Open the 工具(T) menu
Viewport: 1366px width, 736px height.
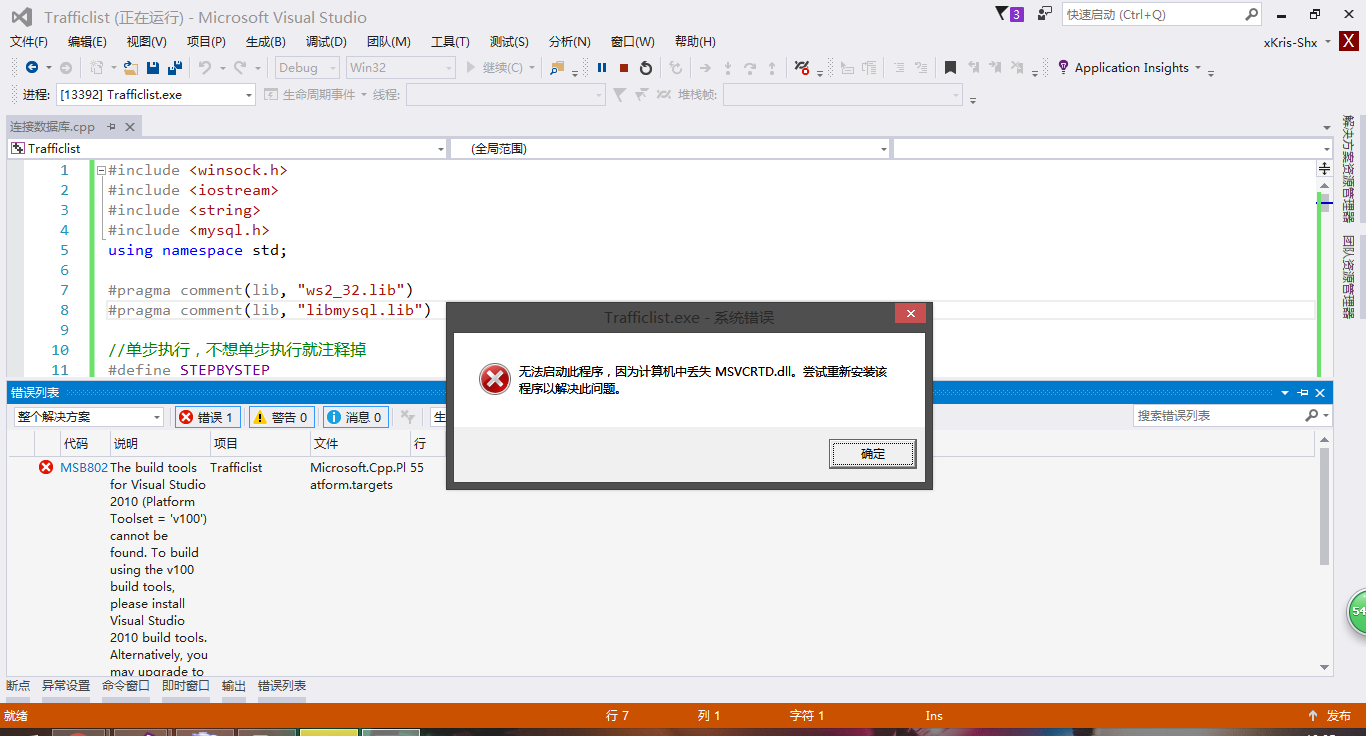450,41
